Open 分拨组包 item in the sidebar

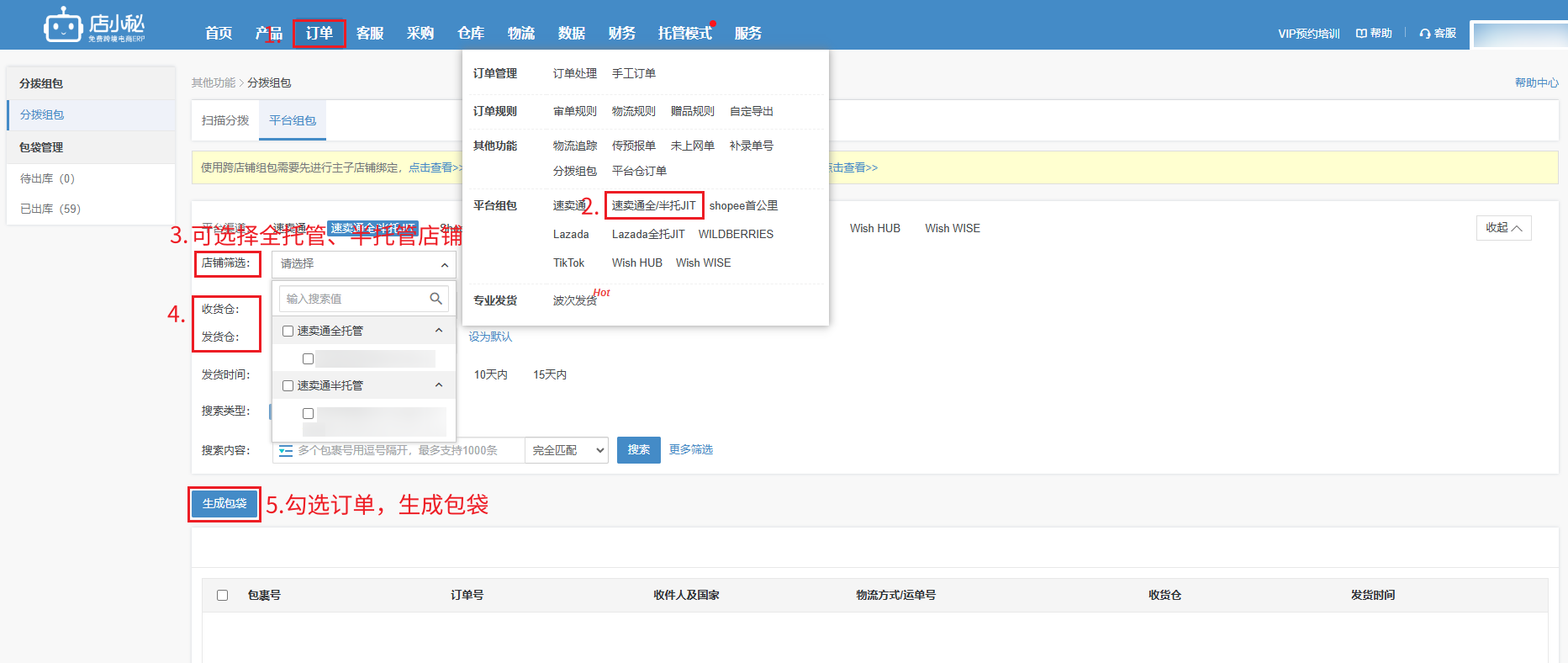(x=91, y=114)
